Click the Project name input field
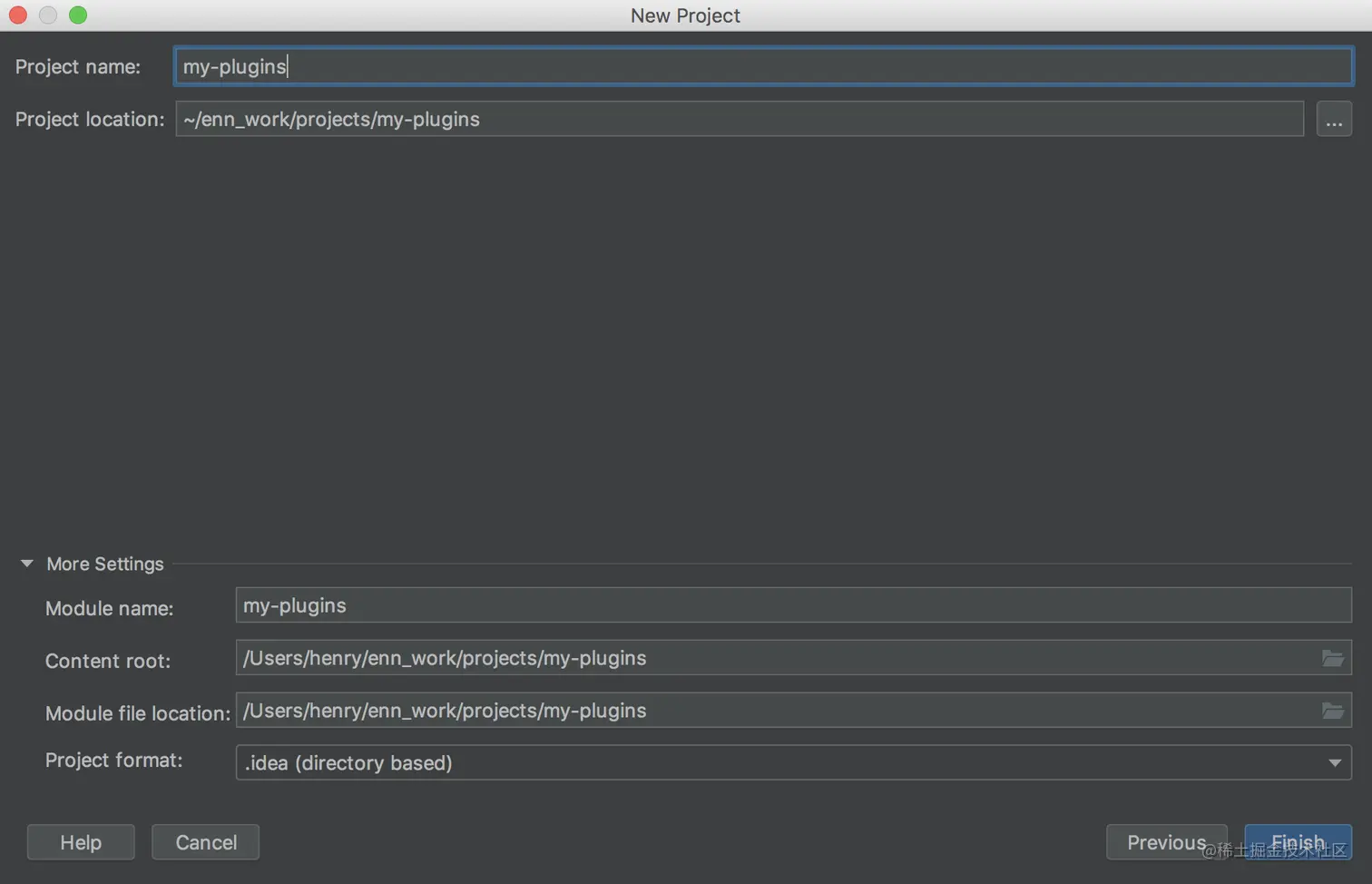Image resolution: width=1372 pixels, height=884 pixels. click(763, 66)
